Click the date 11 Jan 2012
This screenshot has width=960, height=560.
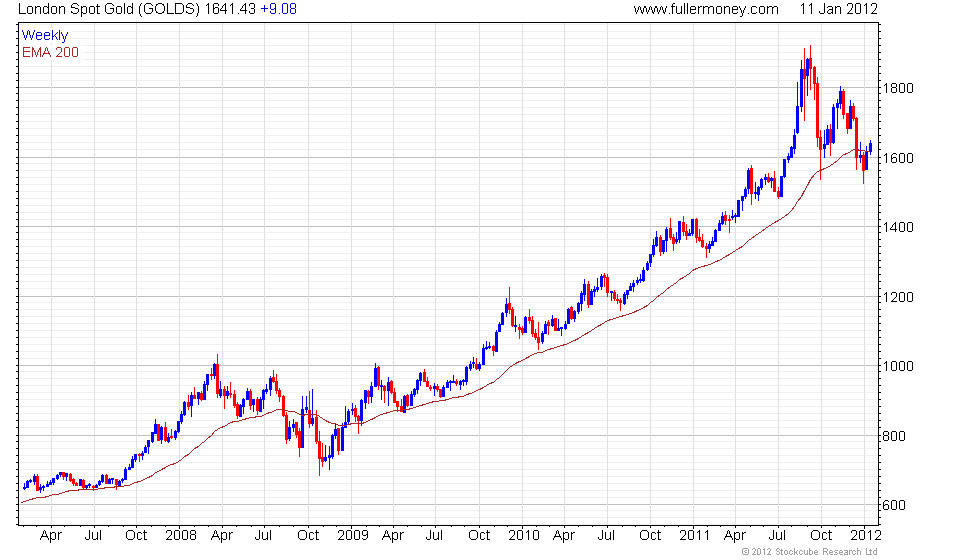click(x=838, y=9)
